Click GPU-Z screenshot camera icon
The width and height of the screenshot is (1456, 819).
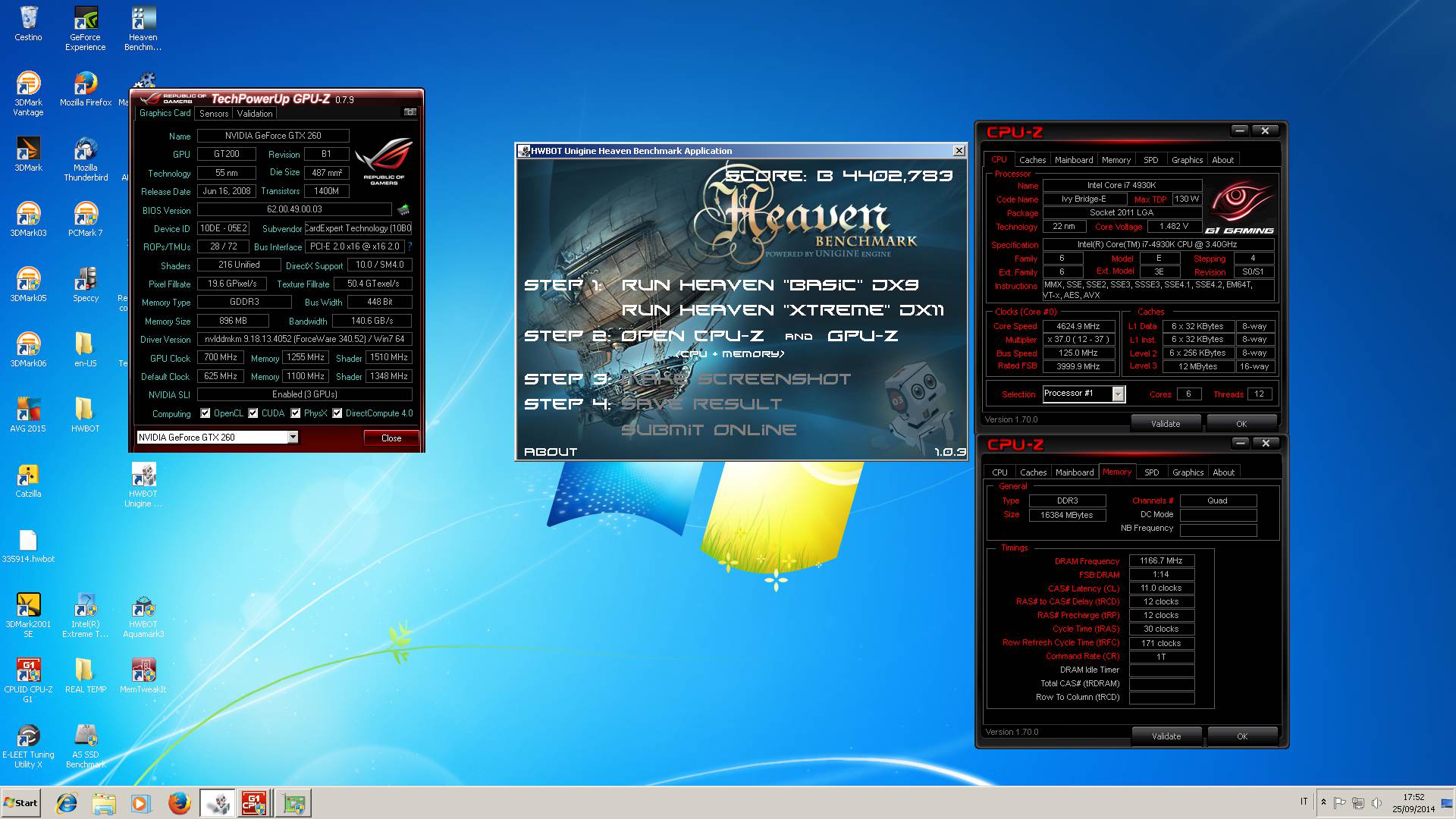[x=410, y=112]
